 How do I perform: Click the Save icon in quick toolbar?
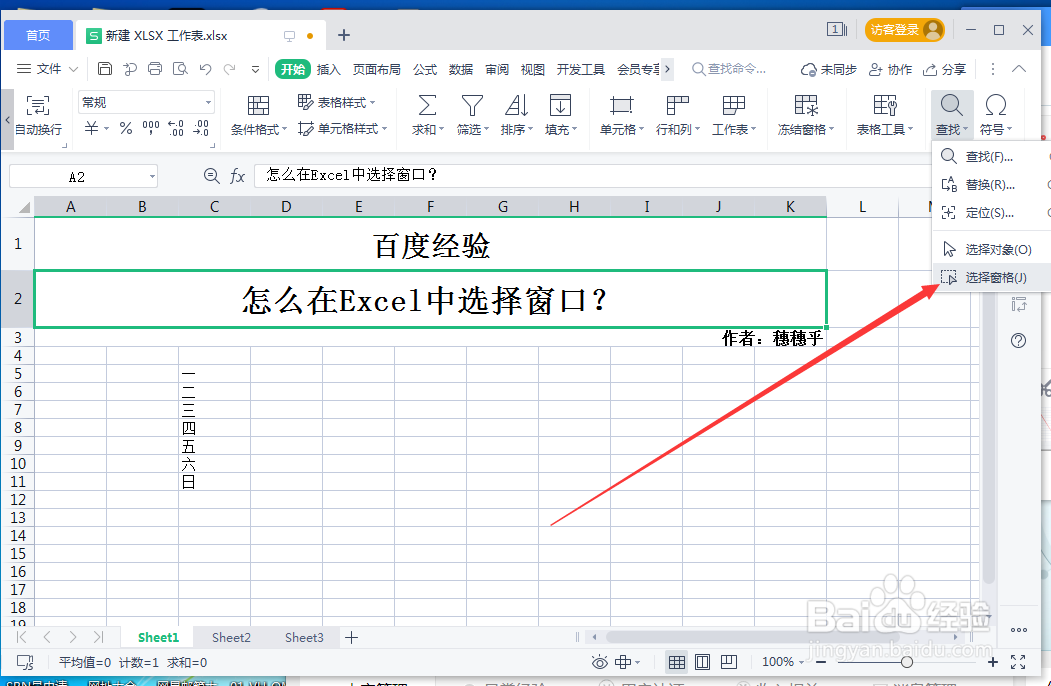tap(105, 68)
